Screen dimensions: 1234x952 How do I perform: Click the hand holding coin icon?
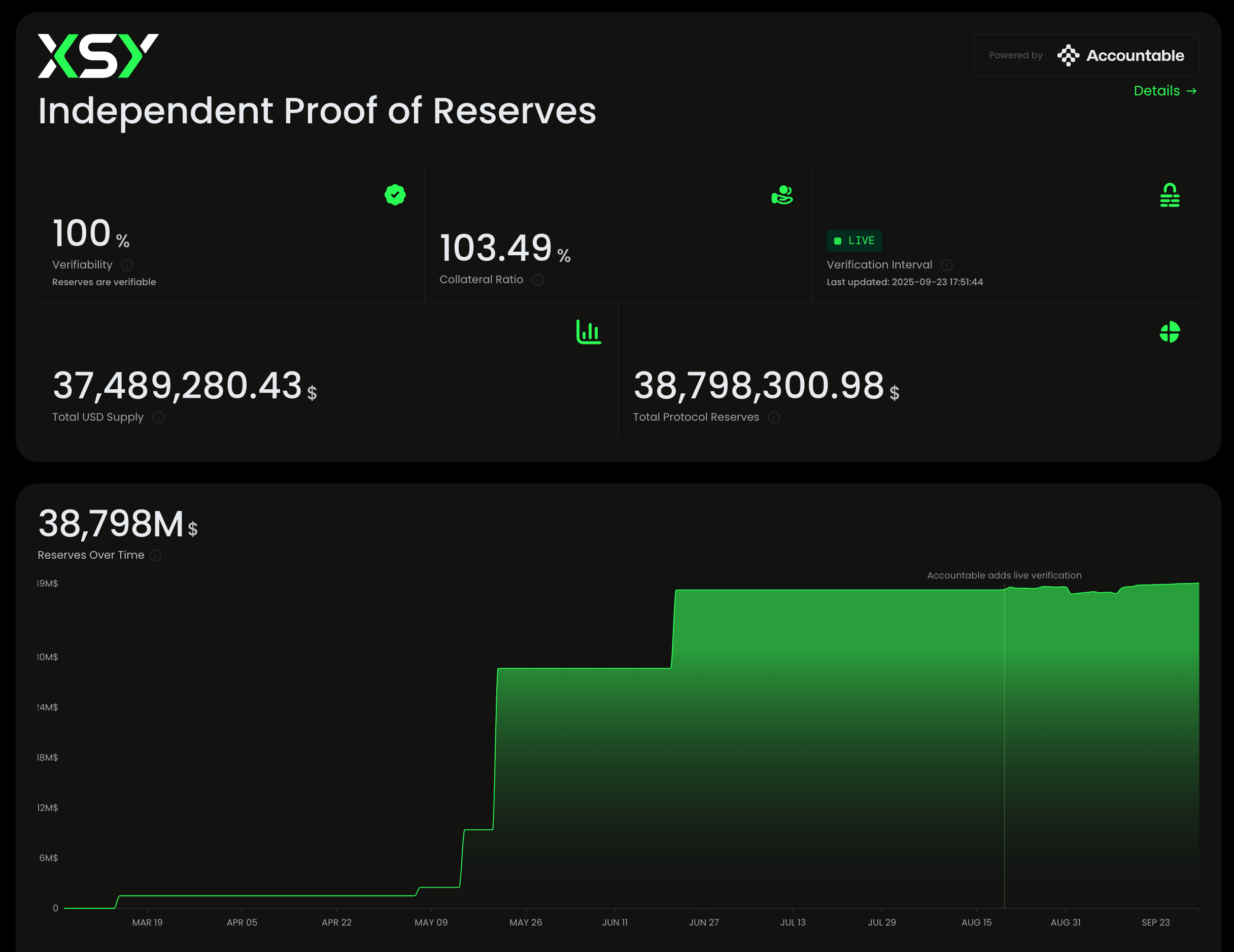[x=782, y=195]
